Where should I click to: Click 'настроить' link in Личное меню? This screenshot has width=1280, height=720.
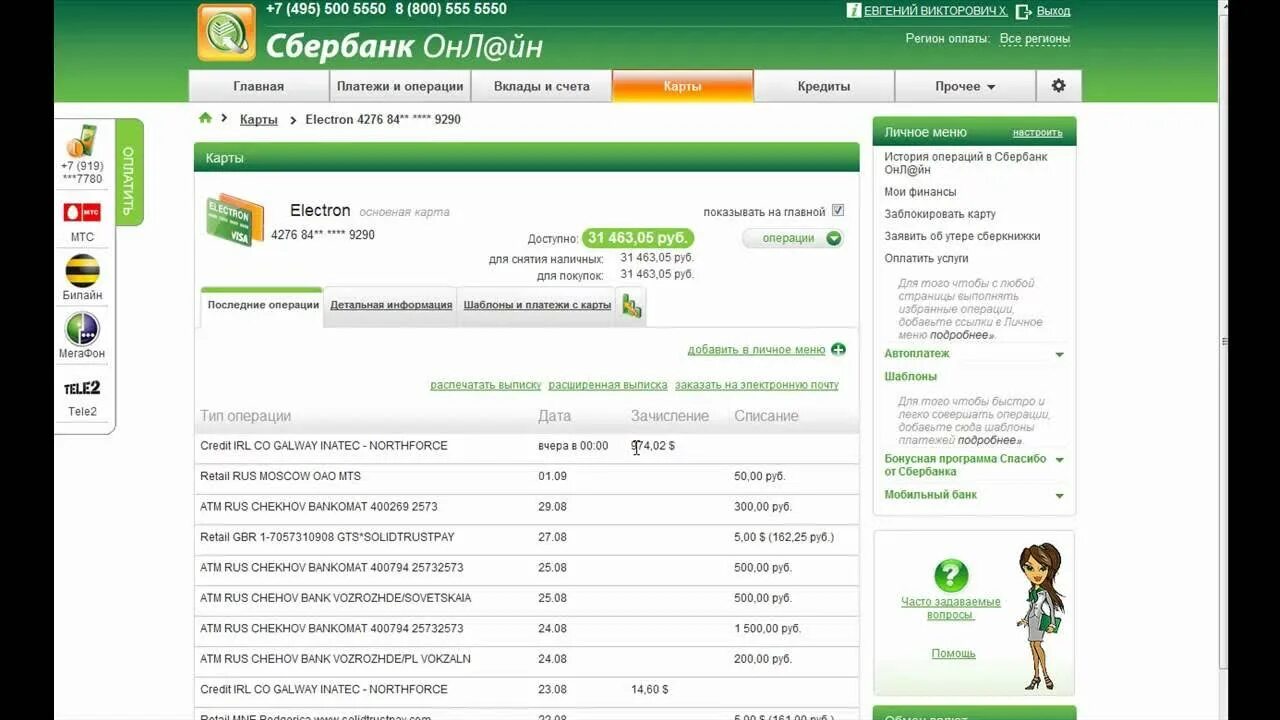coord(1037,132)
